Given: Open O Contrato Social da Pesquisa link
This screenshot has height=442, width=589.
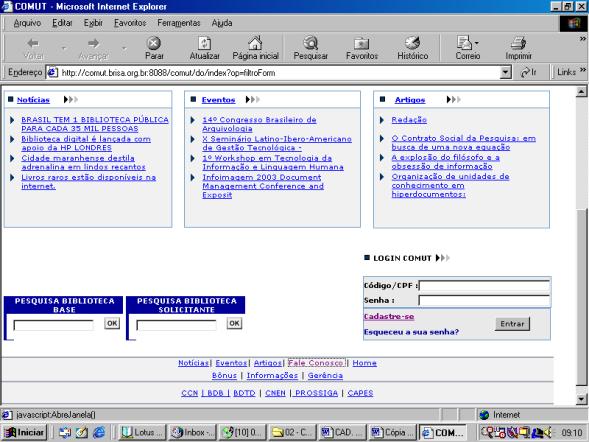Looking at the screenshot, I should point(464,142).
